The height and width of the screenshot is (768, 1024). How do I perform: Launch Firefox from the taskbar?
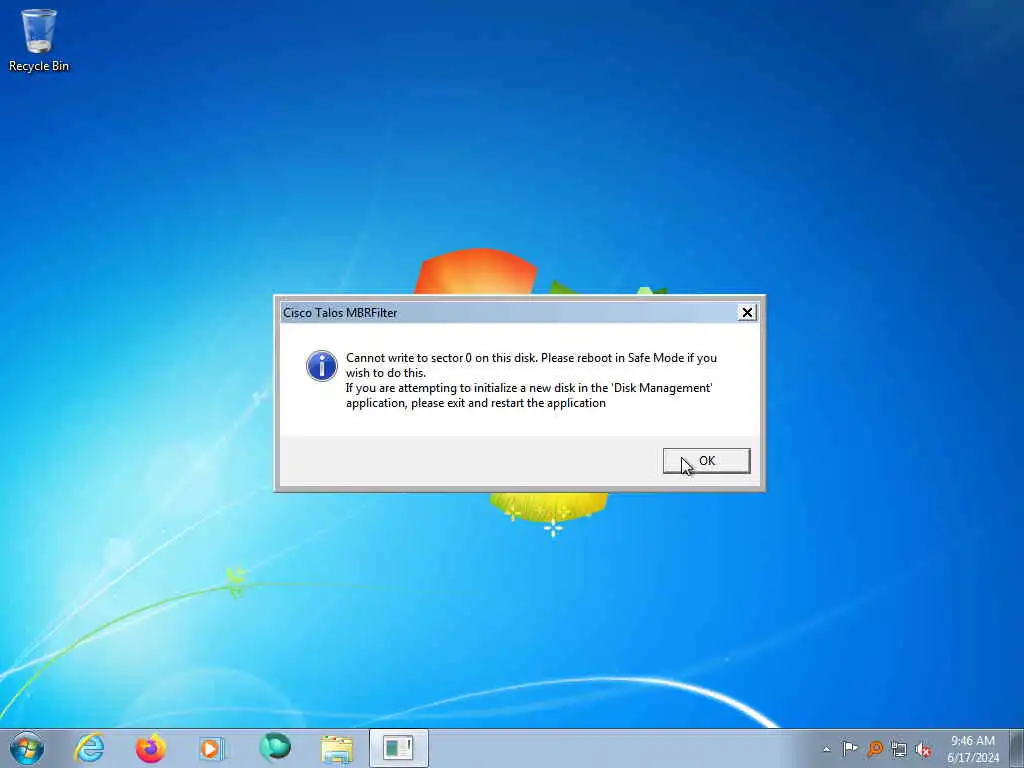coord(150,748)
